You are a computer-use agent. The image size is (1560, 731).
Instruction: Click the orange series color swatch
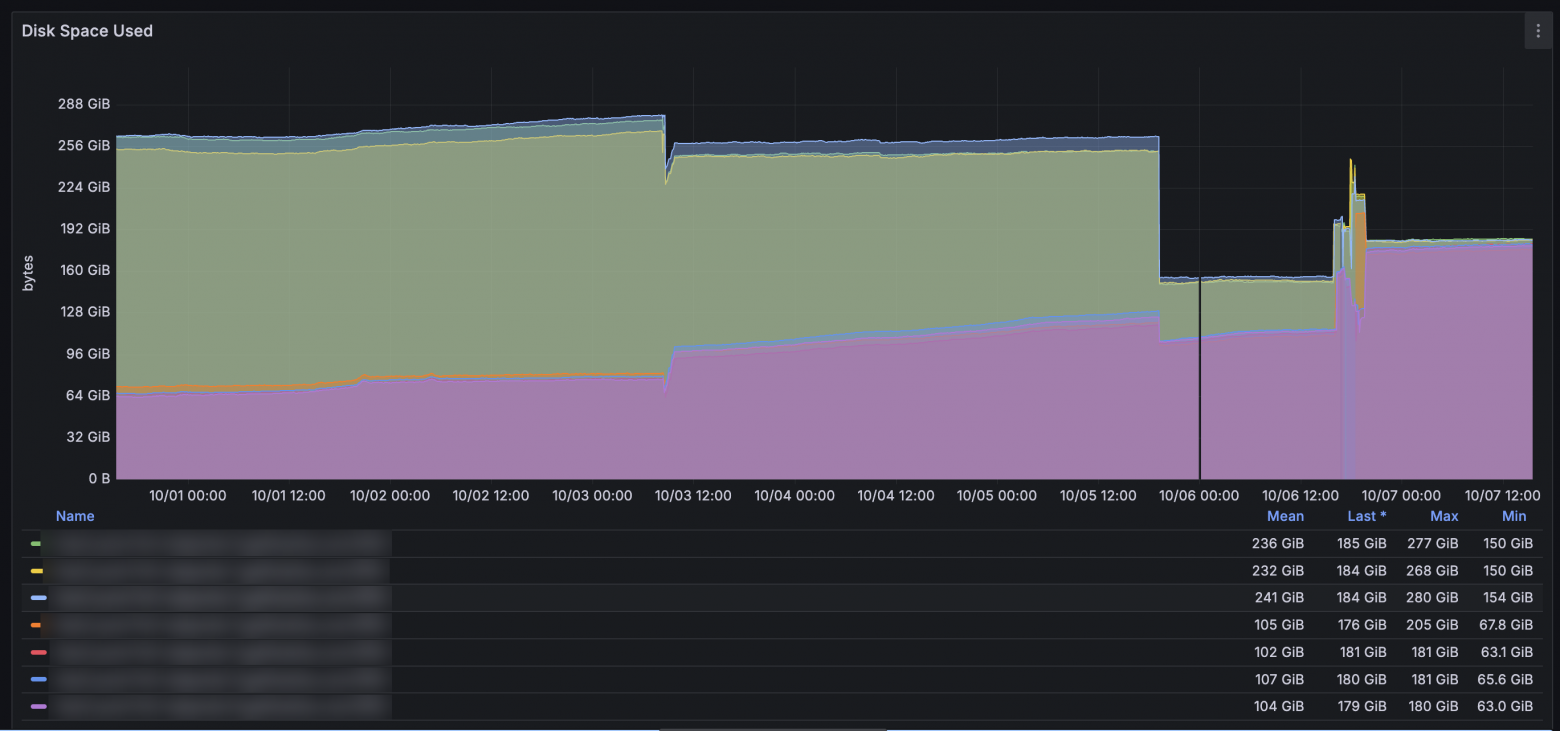36,625
